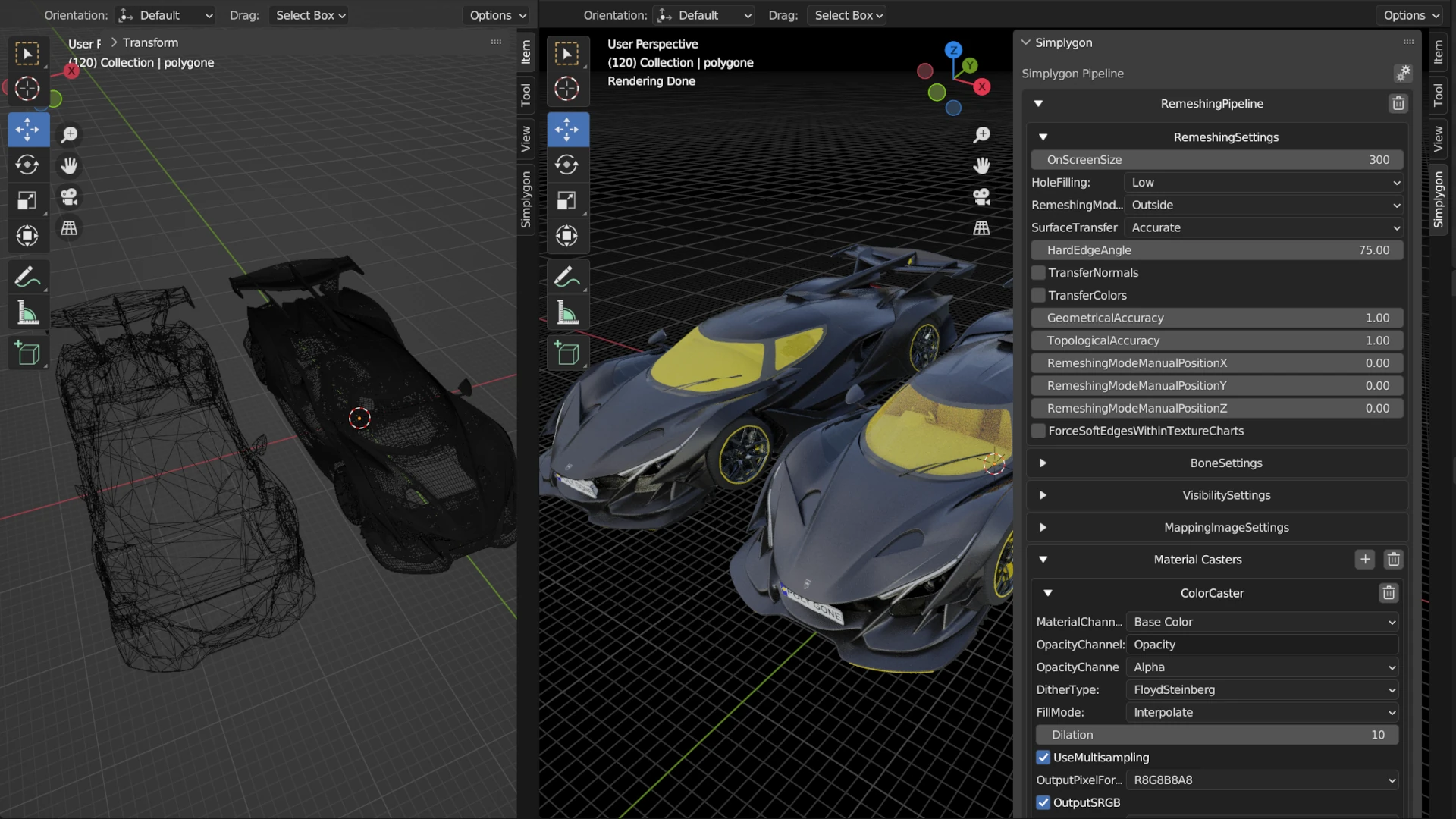Open OutputPixelFormat dropdown showing R8G8B8A8
Viewport: 1456px width, 819px height.
tap(1262, 780)
